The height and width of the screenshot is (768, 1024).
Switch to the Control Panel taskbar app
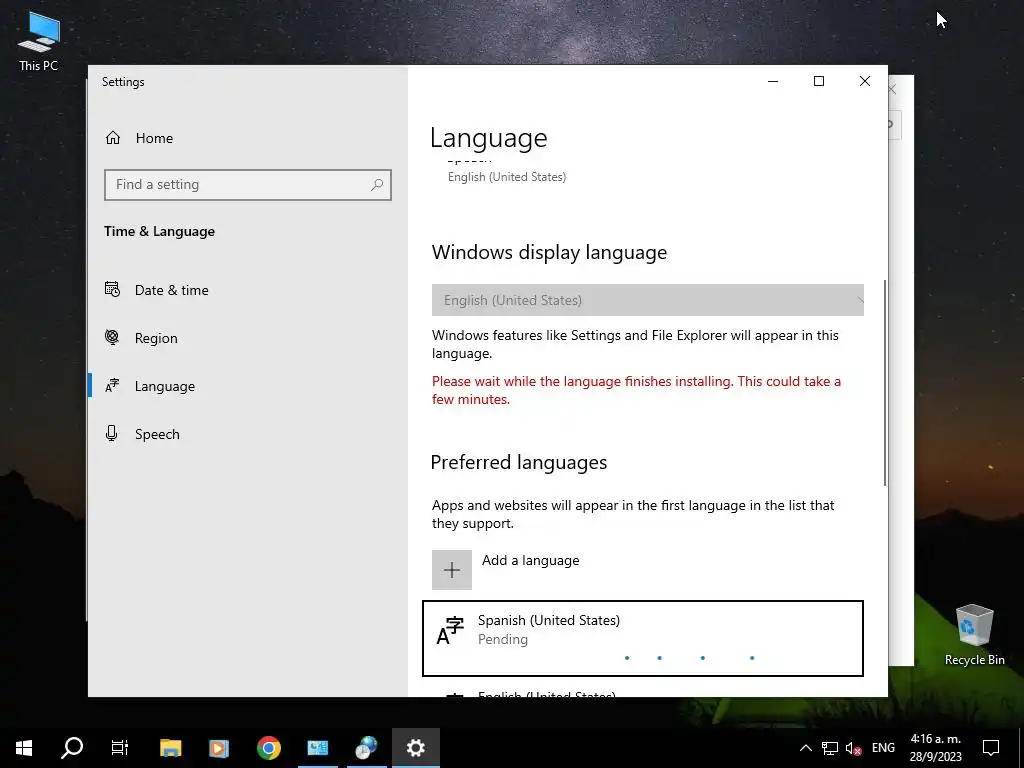(x=317, y=748)
